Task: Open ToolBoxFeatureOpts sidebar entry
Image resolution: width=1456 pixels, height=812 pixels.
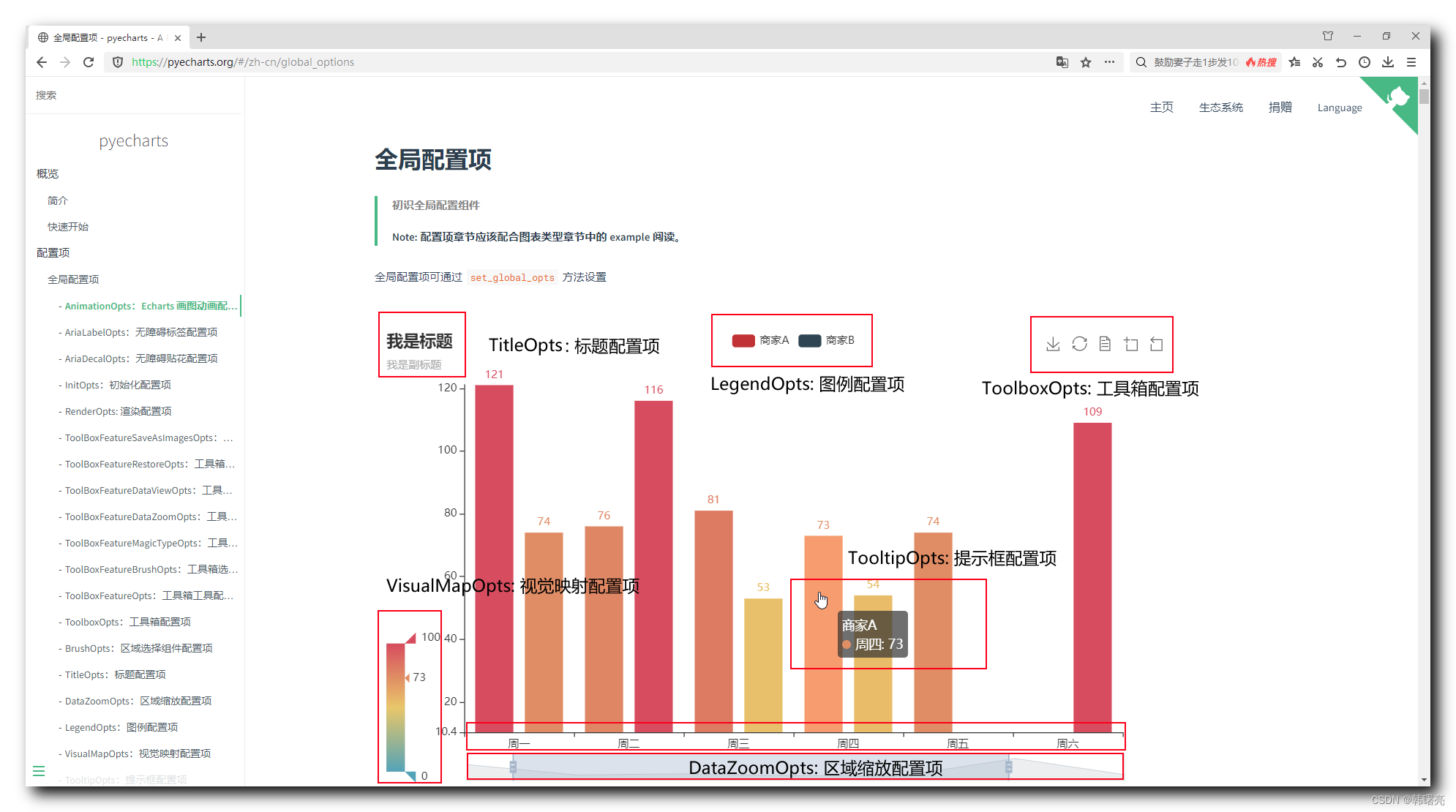Action: coord(146,595)
